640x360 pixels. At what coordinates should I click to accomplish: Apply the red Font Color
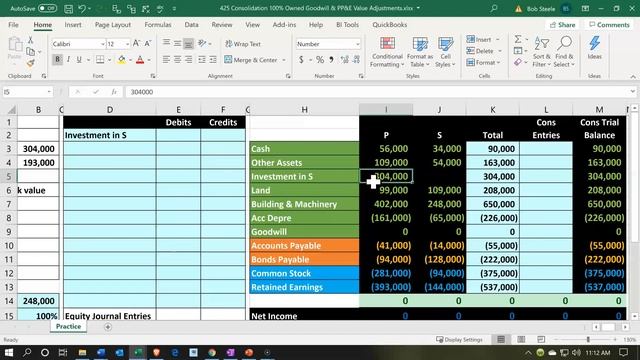click(140, 60)
